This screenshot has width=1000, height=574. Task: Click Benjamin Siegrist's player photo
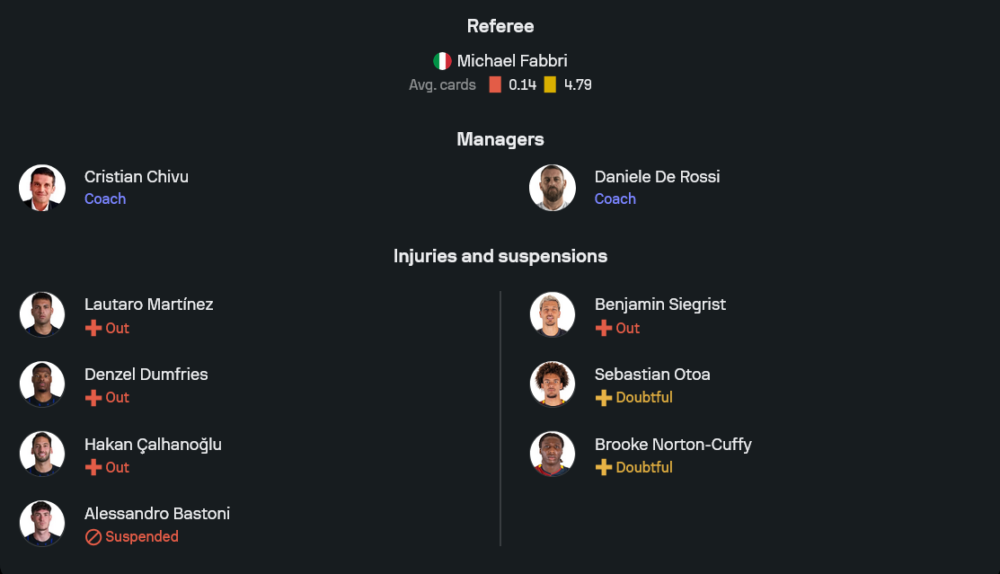[x=552, y=315]
